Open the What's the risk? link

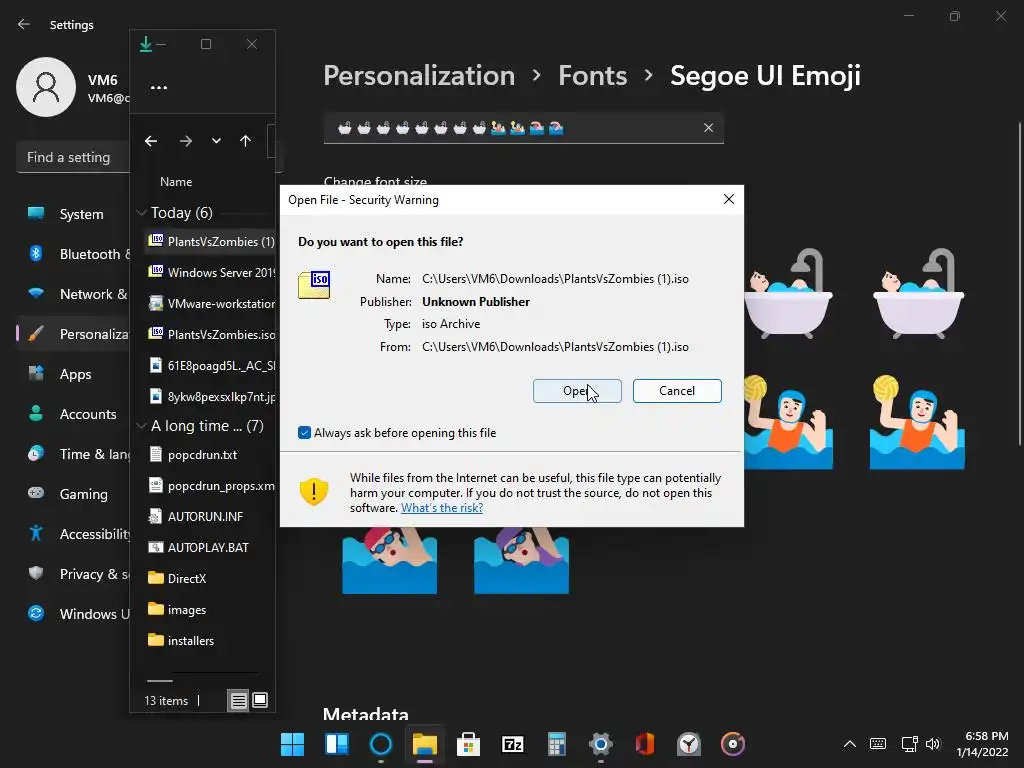point(441,507)
